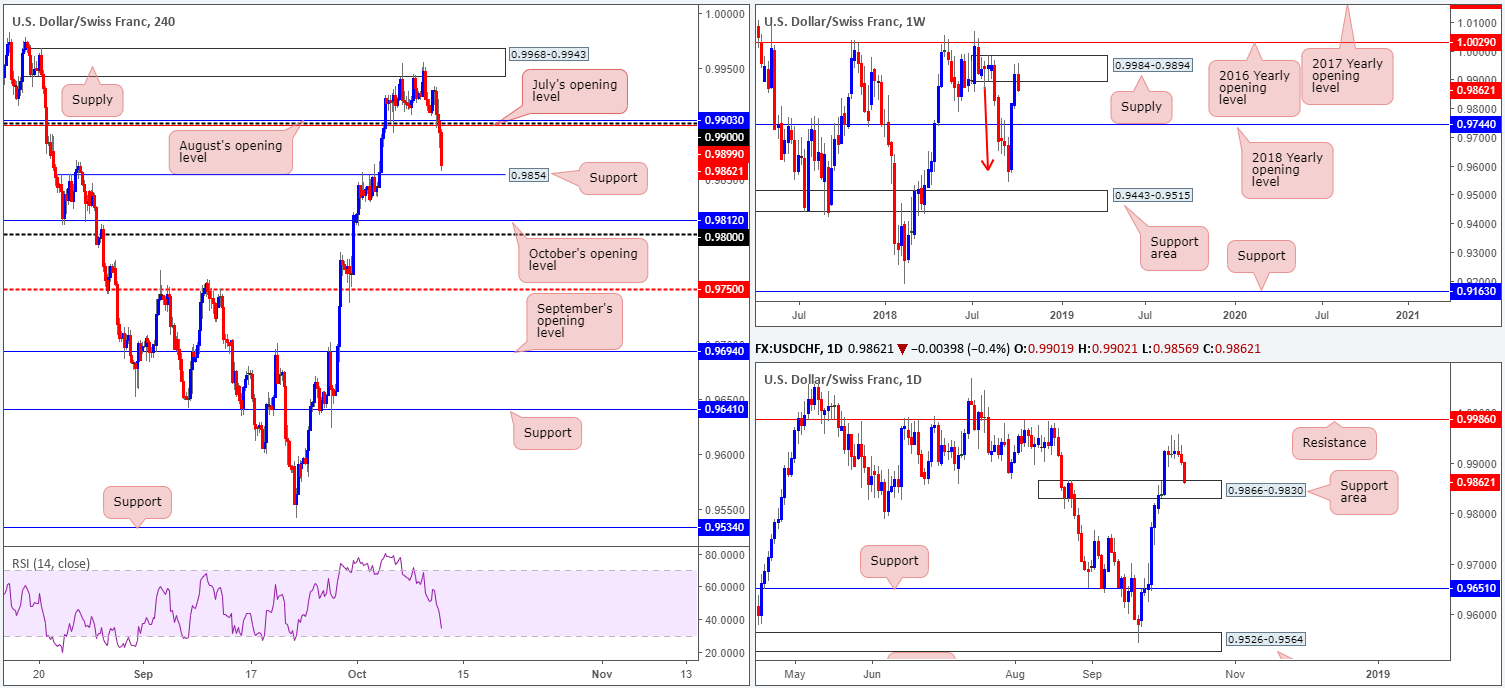This screenshot has width=1505, height=688.
Task: Click the red 0.98990 price axis tag
Action: pyautogui.click(x=722, y=154)
